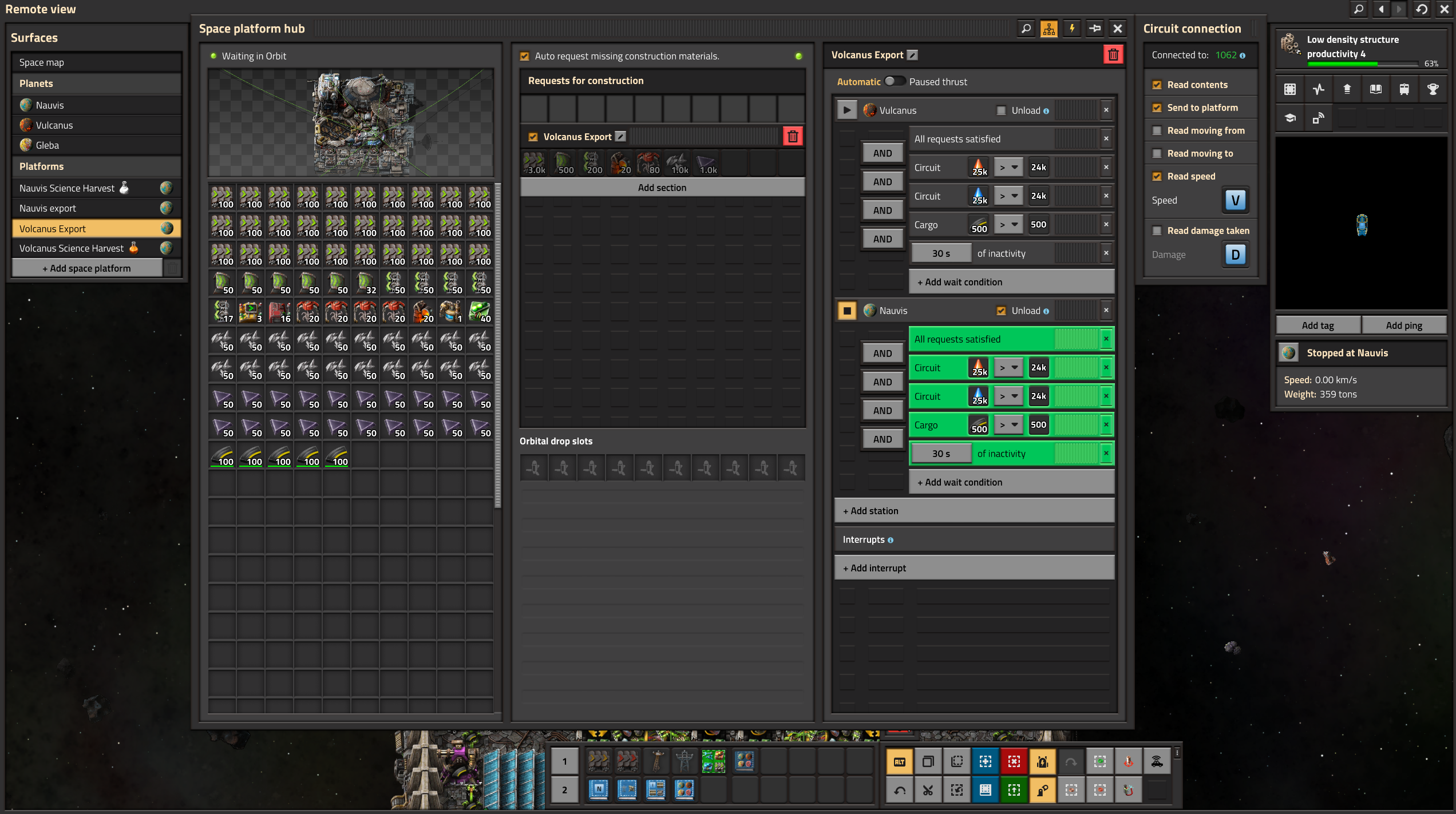Click the research progress bar at 63%

point(1362,63)
